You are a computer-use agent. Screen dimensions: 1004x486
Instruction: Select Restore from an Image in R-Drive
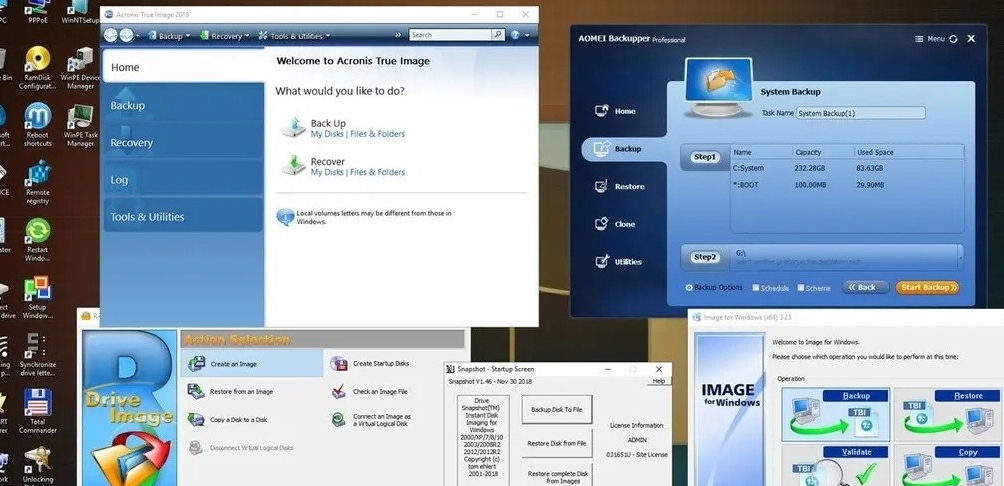point(230,391)
